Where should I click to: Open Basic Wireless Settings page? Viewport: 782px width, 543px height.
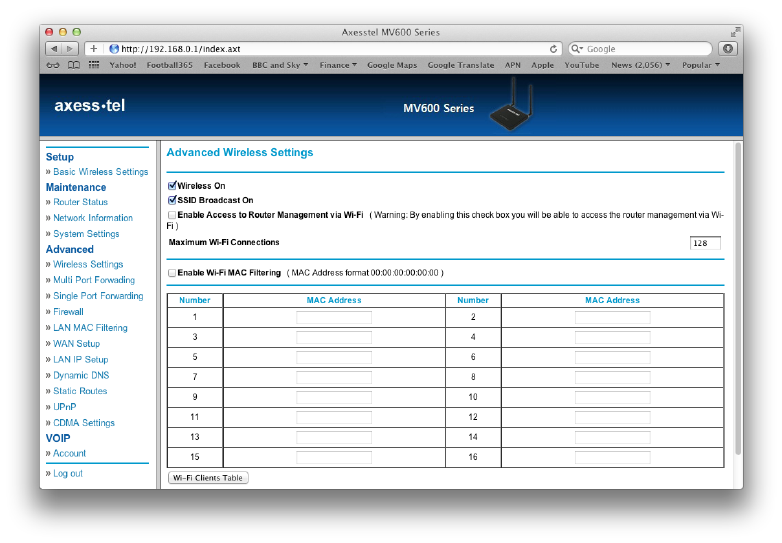pos(101,172)
